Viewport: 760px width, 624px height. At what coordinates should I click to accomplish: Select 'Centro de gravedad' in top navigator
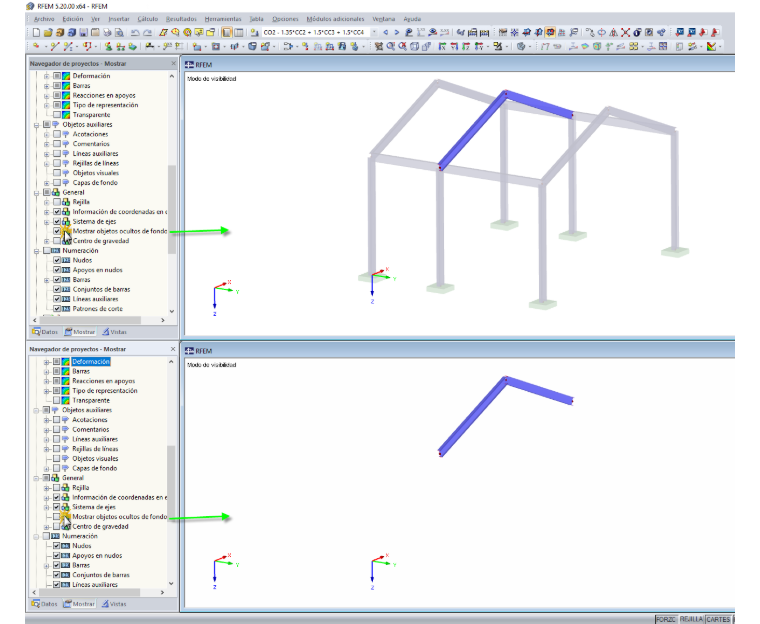(101, 241)
